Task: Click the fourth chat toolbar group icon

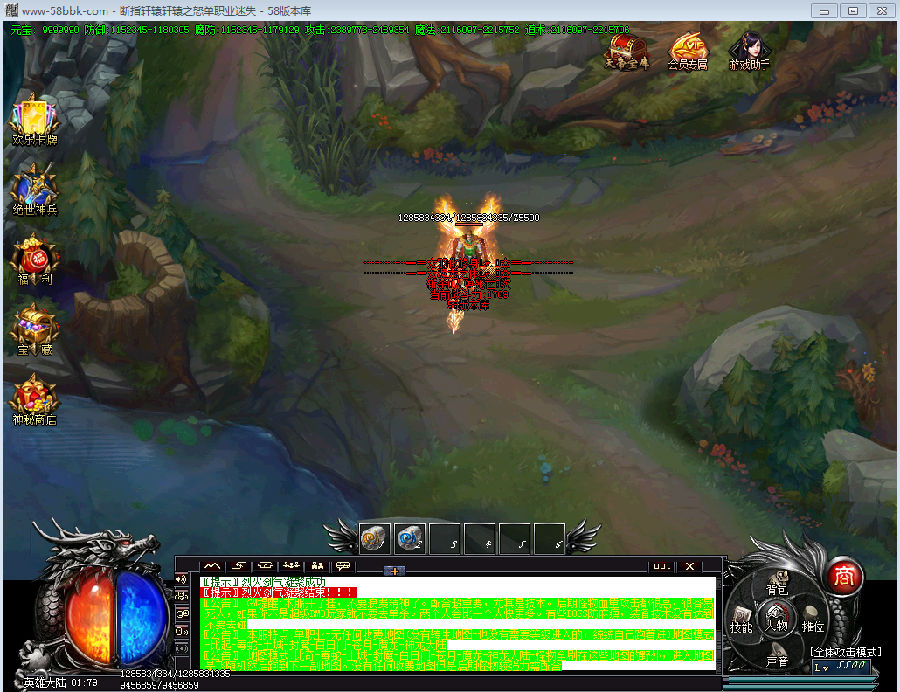Action: click(x=292, y=566)
